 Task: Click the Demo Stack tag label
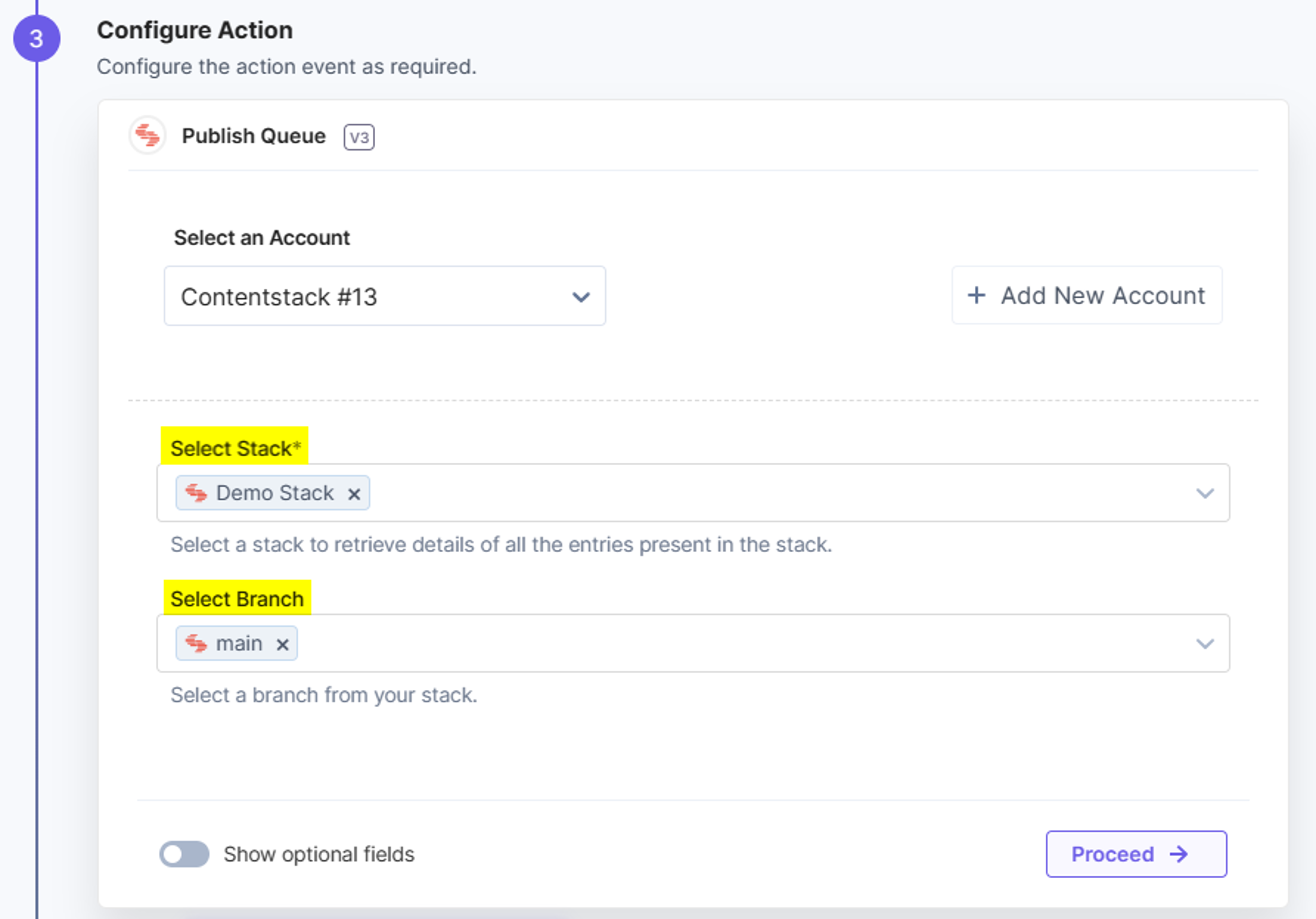point(275,493)
